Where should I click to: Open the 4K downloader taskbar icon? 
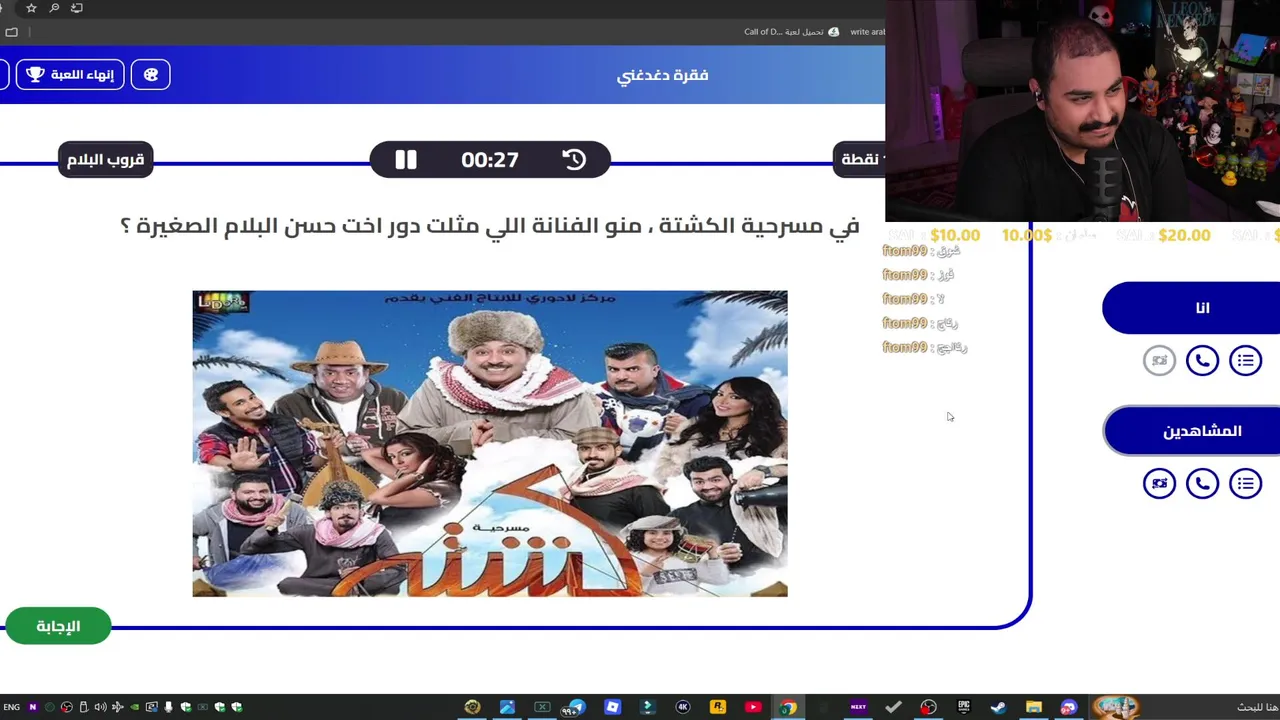tap(683, 707)
